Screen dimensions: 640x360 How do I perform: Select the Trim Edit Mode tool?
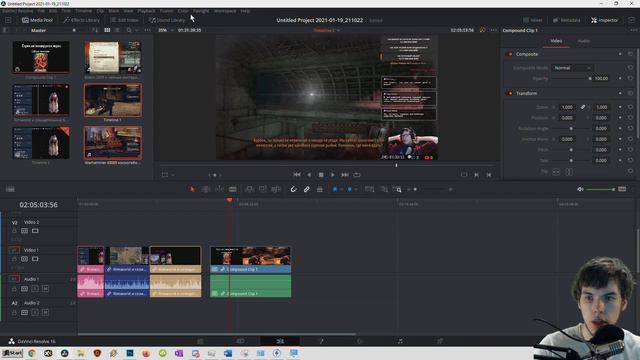pyautogui.click(x=206, y=189)
